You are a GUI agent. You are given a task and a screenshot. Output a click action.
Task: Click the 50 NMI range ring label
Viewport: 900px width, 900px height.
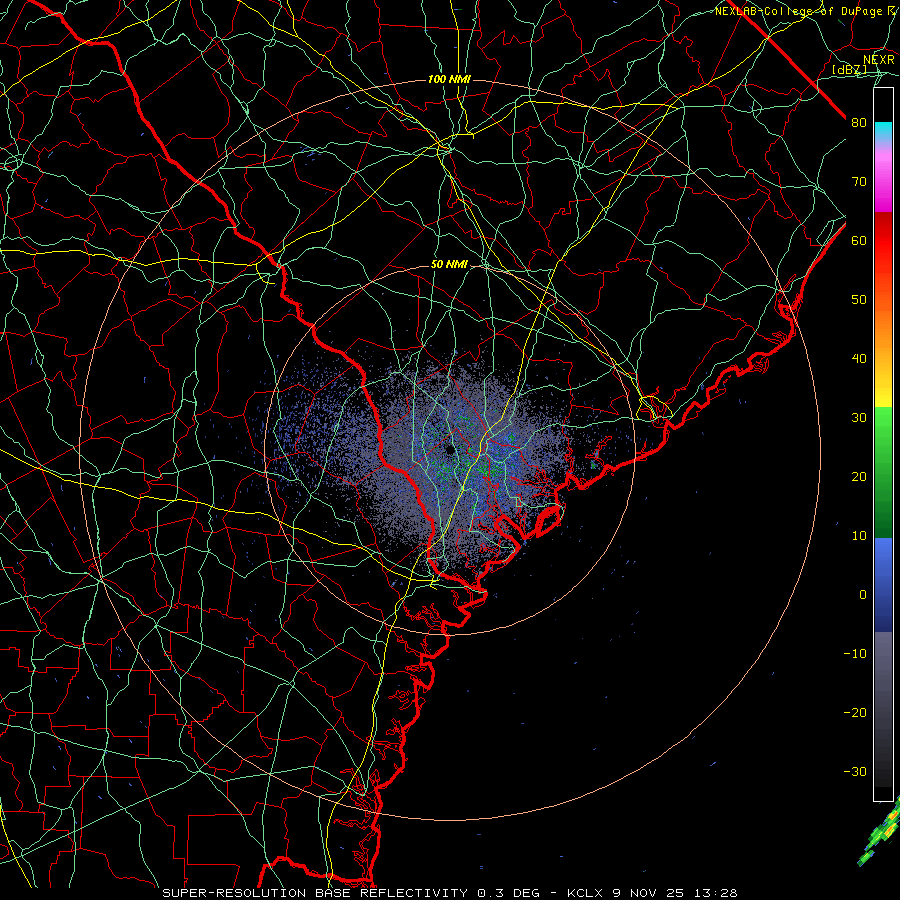pos(449,265)
